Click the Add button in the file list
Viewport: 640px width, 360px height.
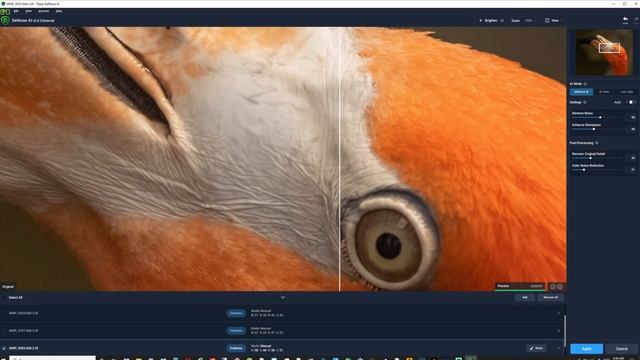click(x=525, y=298)
